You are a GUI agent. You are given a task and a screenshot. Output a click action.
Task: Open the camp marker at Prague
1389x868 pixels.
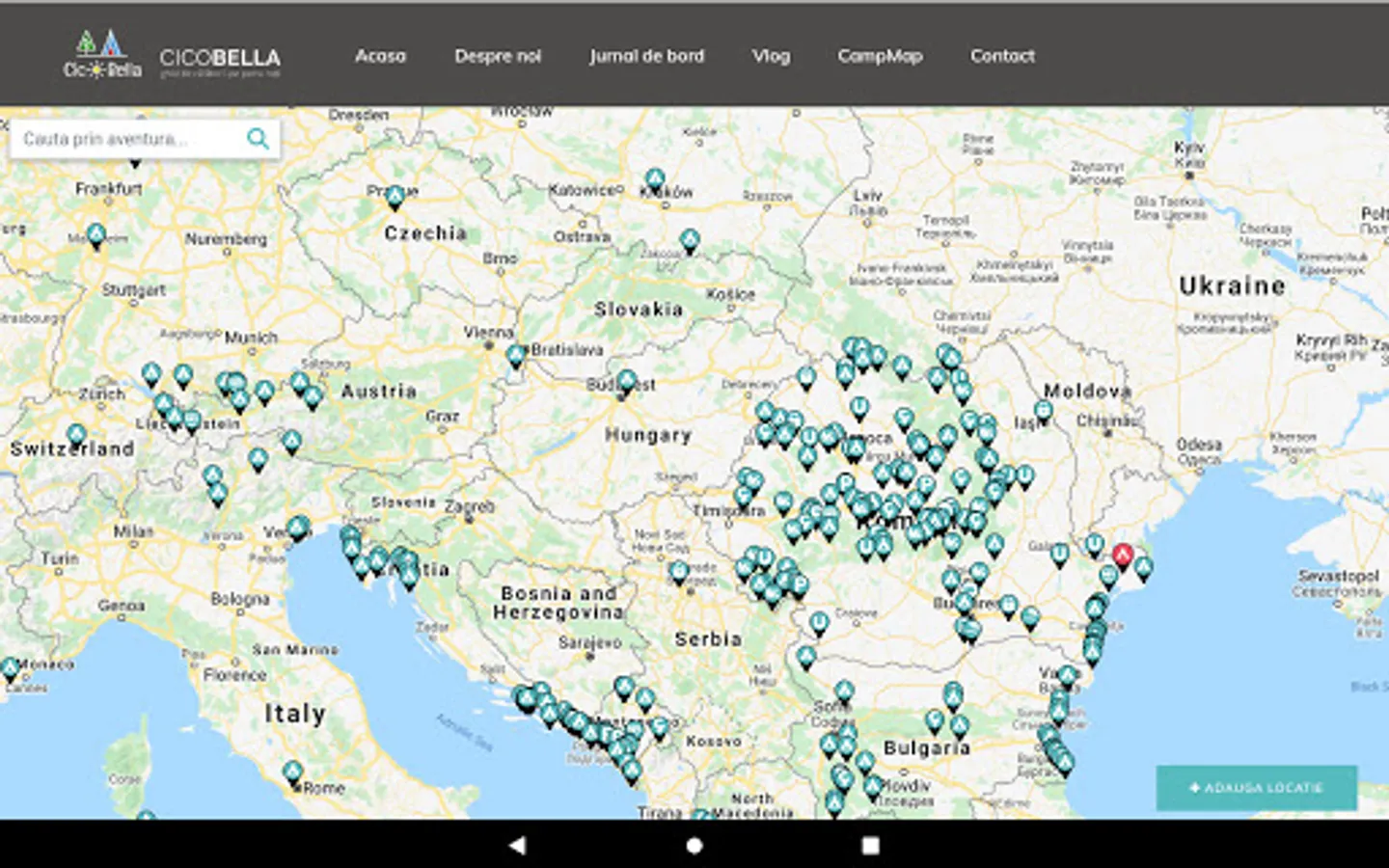395,198
